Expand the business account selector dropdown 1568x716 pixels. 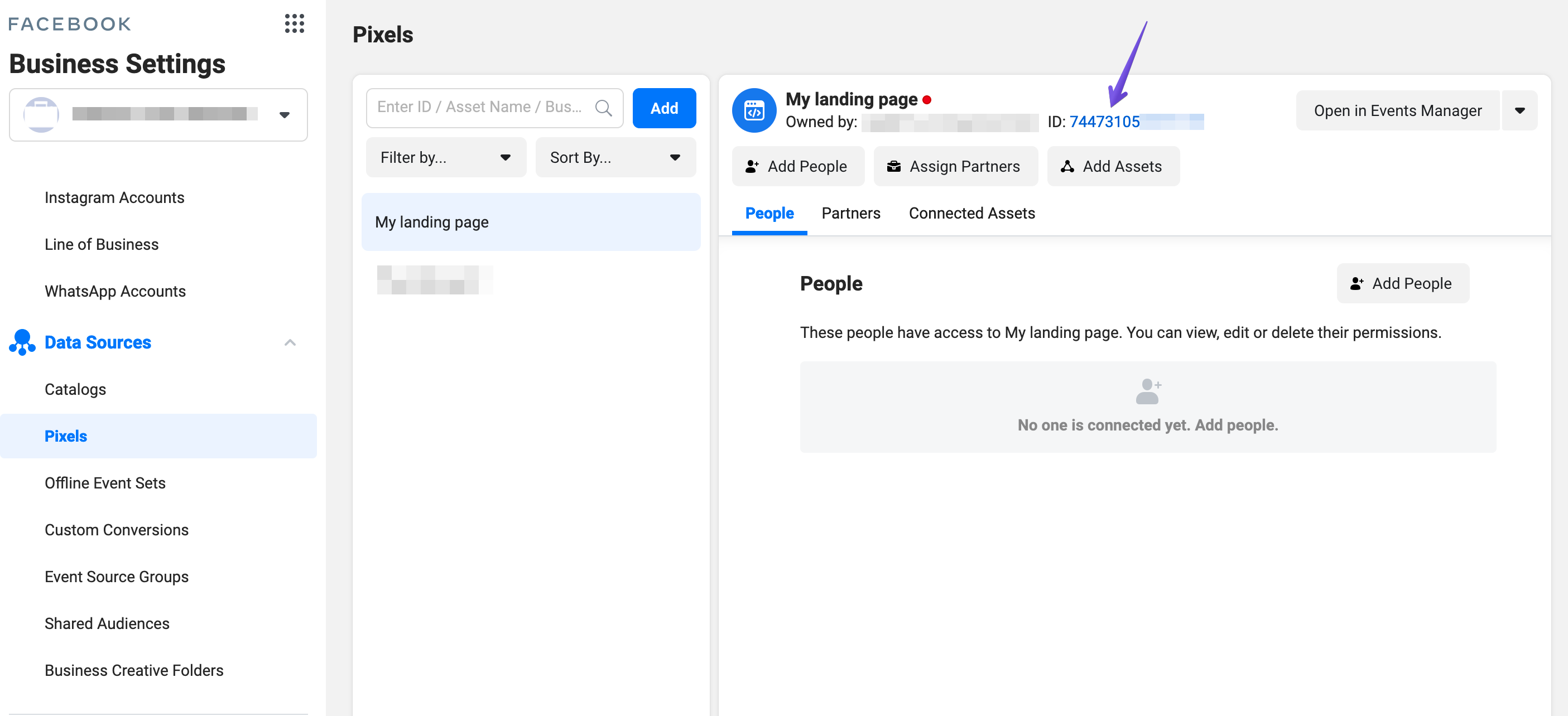click(284, 114)
